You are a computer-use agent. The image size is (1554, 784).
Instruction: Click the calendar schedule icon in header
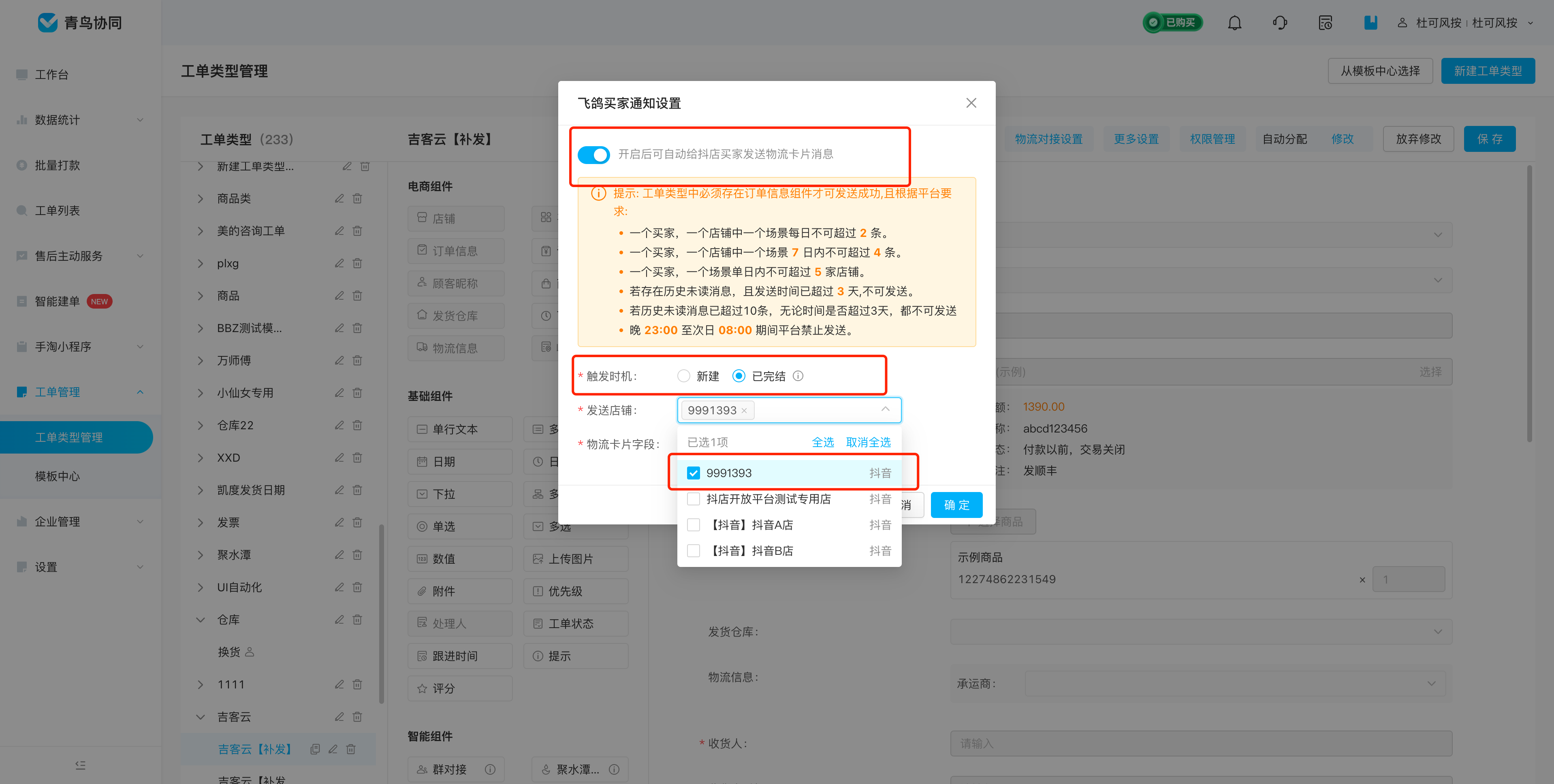pos(1325,23)
